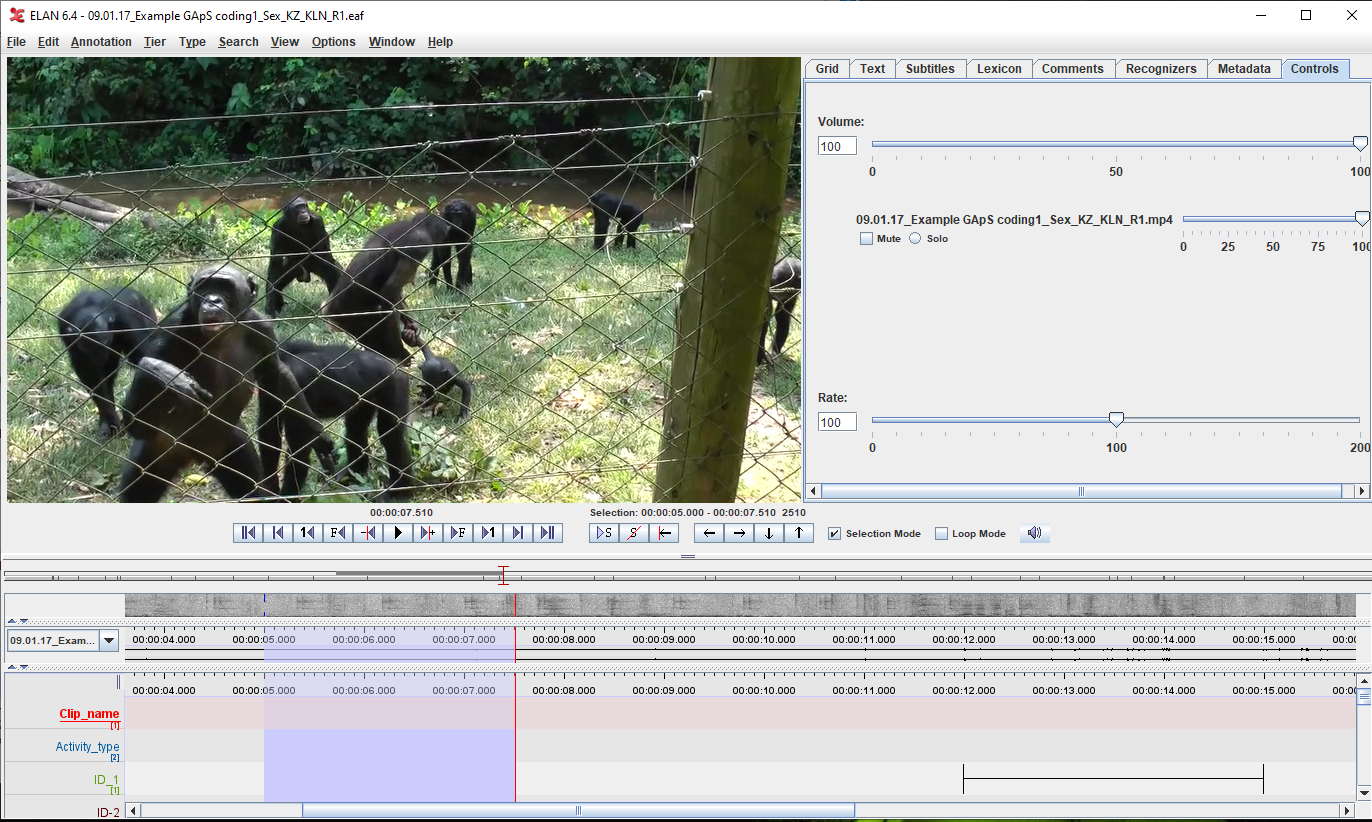Open the Tier menu
1372x822 pixels.
point(155,42)
